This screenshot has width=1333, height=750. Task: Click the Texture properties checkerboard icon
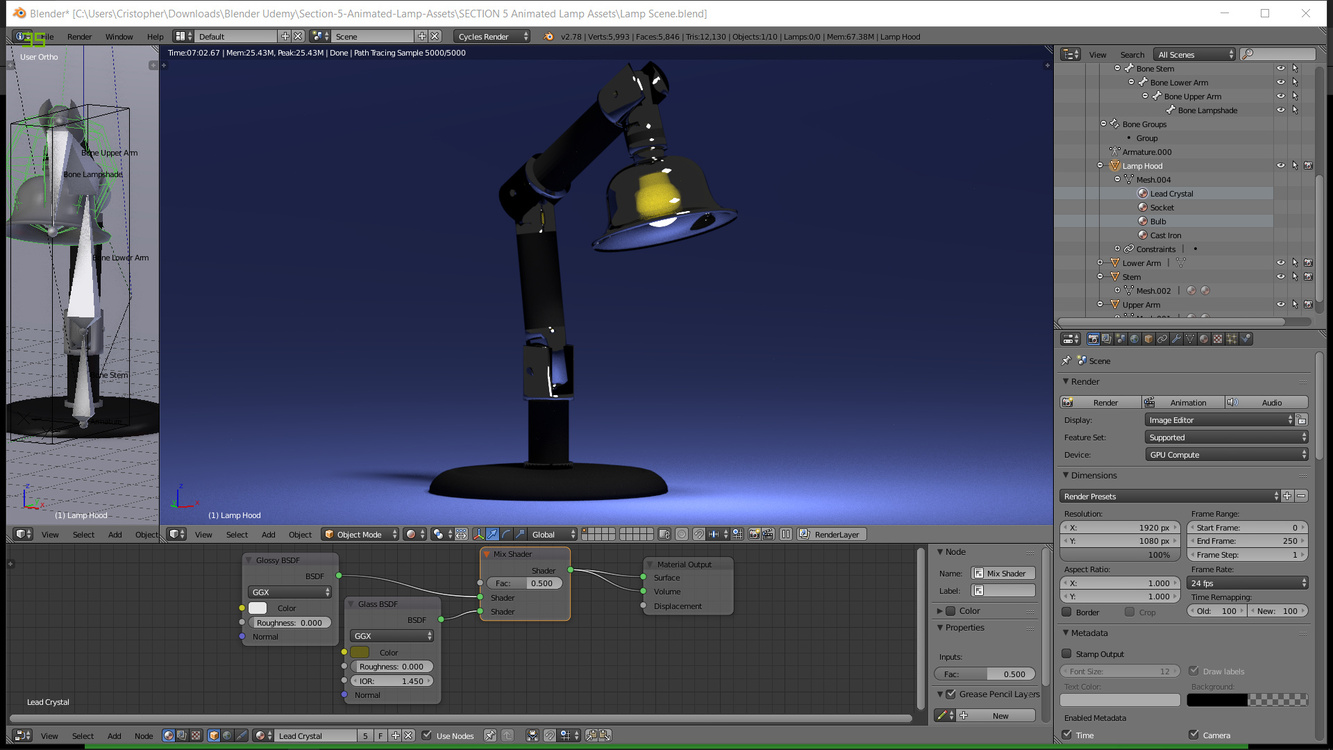[x=1218, y=339]
